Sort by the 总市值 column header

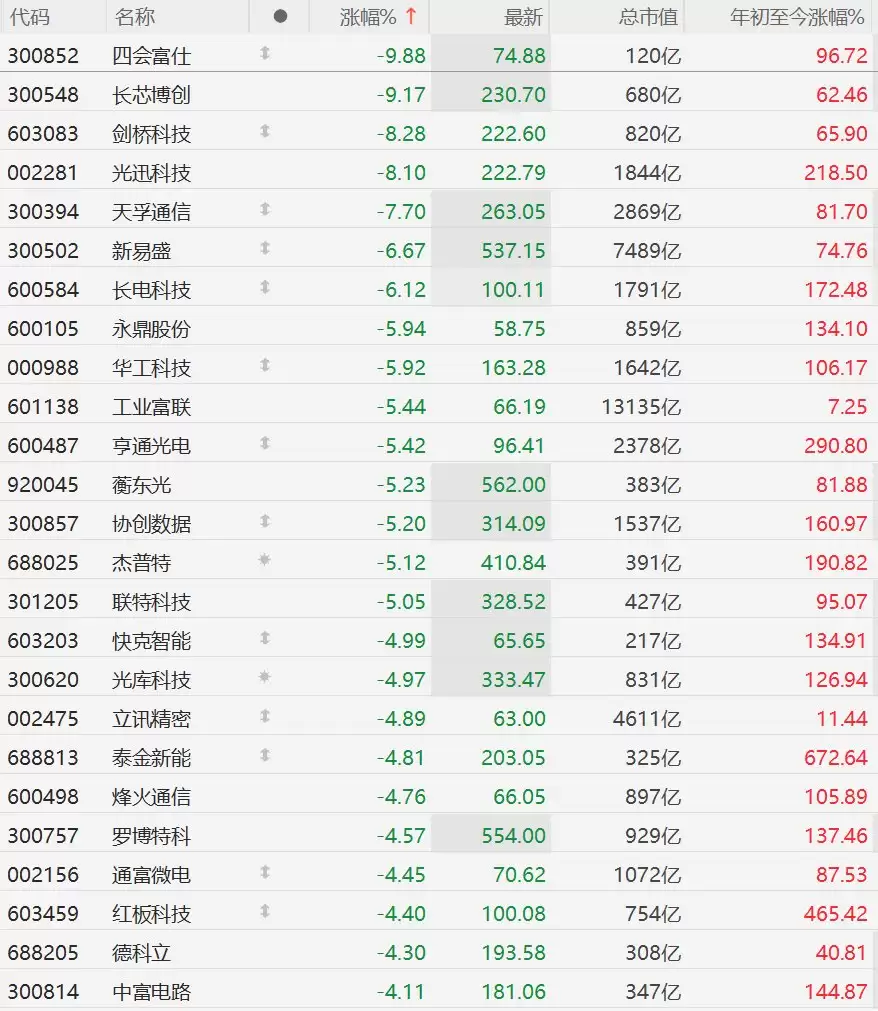pyautogui.click(x=648, y=17)
